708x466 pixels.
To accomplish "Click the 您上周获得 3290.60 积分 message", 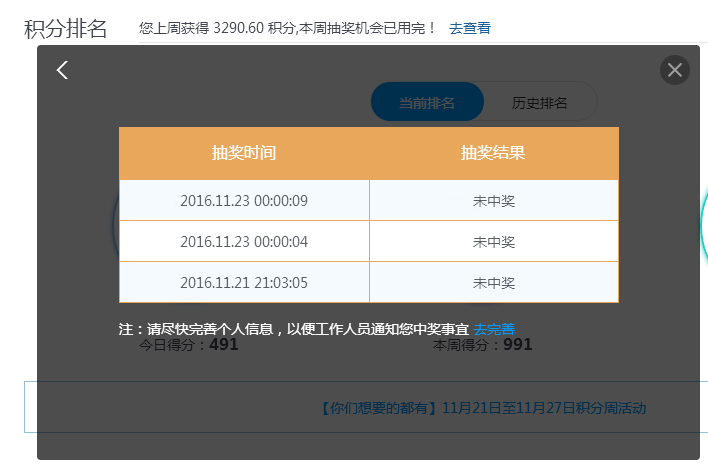I will pyautogui.click(x=288, y=28).
